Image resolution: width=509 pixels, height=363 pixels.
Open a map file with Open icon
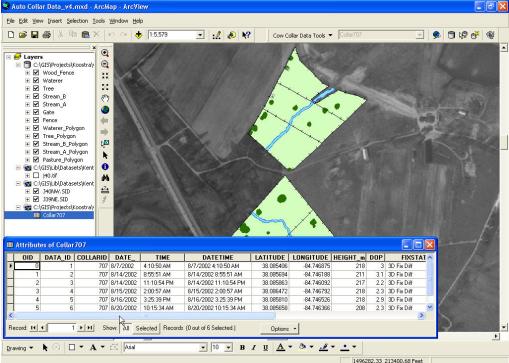[23, 35]
